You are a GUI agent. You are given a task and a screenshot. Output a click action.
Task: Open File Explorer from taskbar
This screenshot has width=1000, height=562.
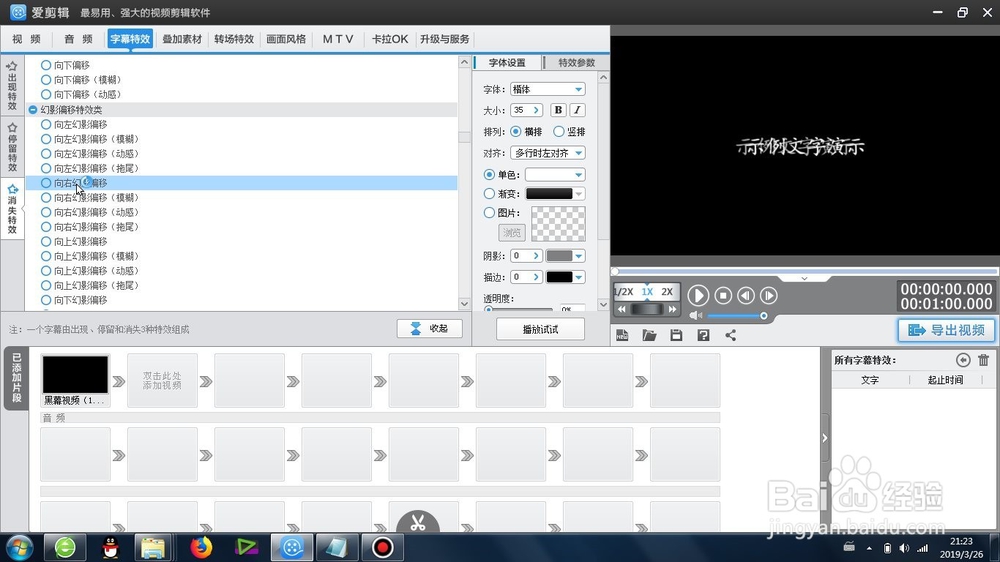click(x=153, y=547)
